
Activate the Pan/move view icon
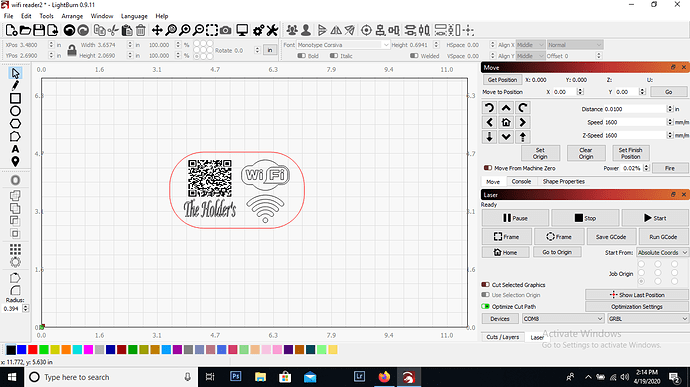click(157, 30)
